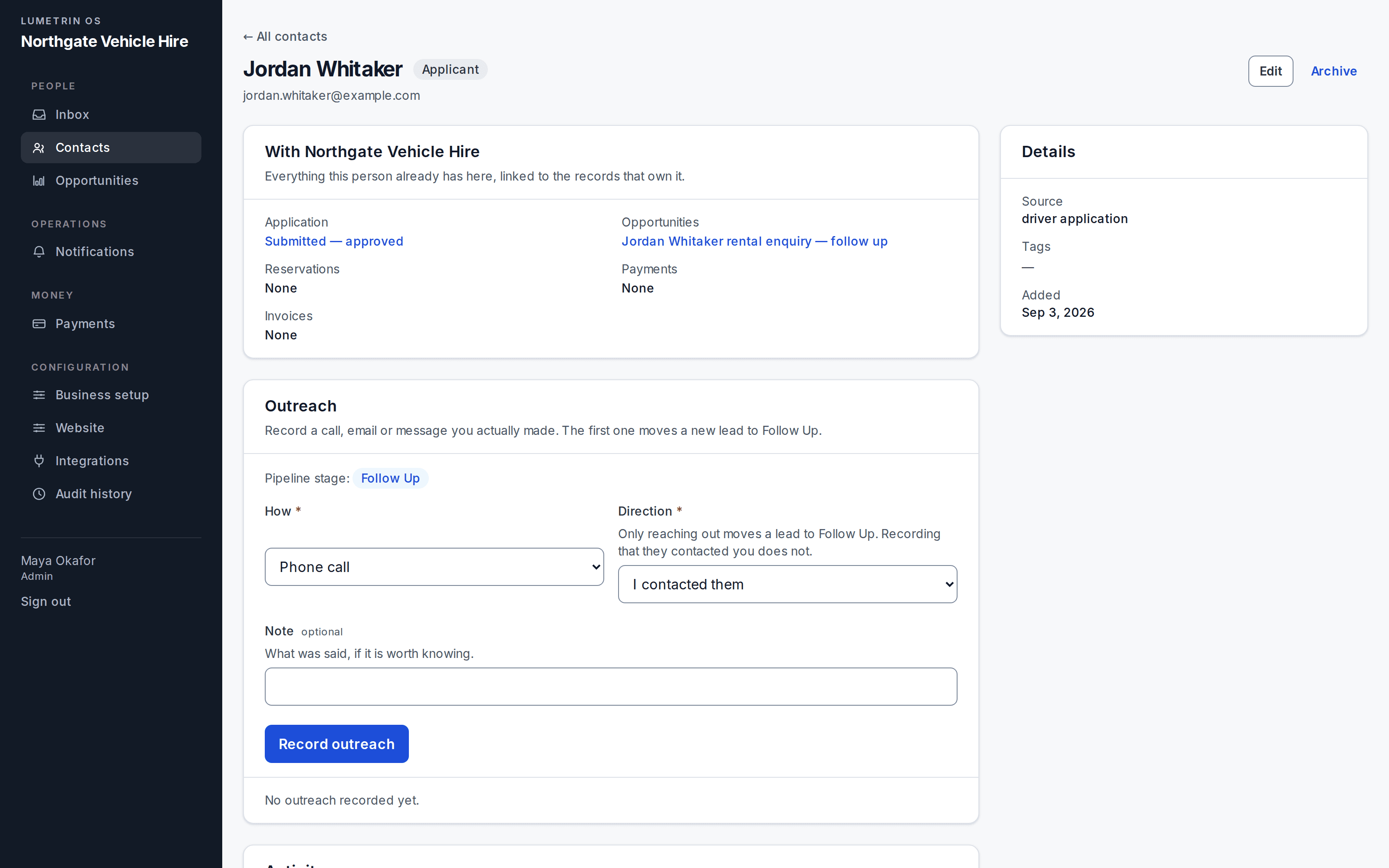Click the 'Sep 3, 2026' added date
Screen dimensions: 1389x868
(1058, 312)
